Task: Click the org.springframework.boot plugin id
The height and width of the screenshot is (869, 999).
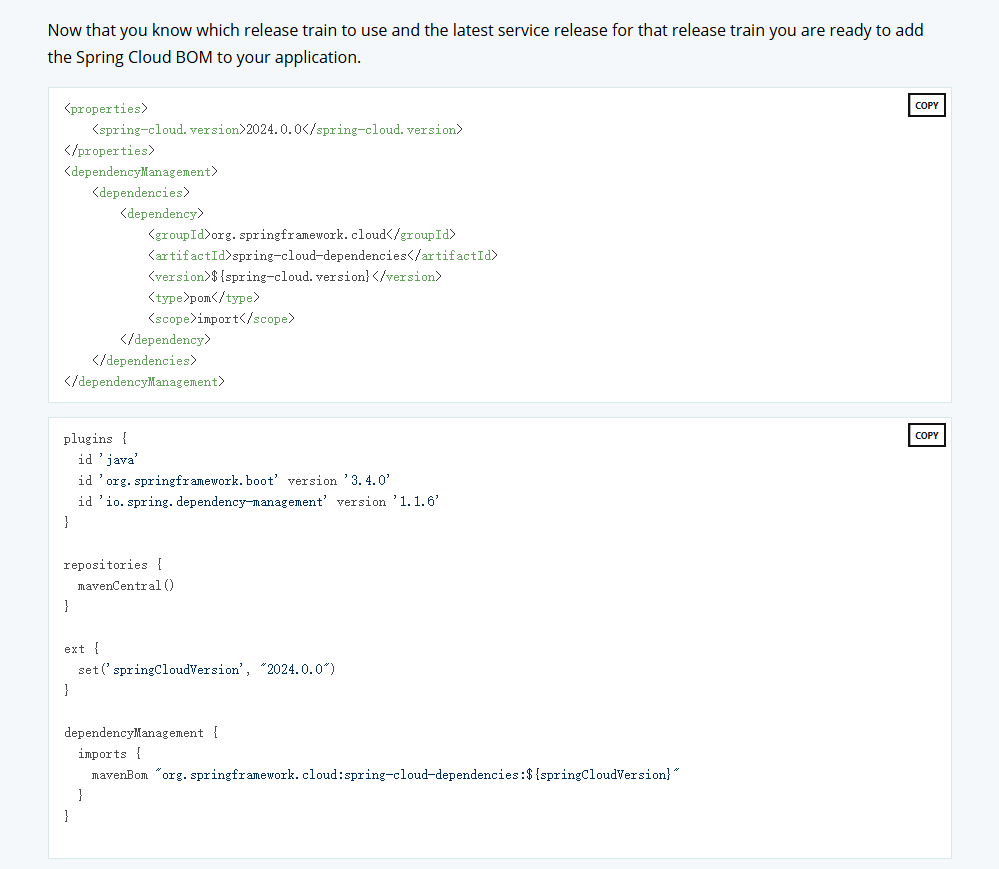Action: 188,480
